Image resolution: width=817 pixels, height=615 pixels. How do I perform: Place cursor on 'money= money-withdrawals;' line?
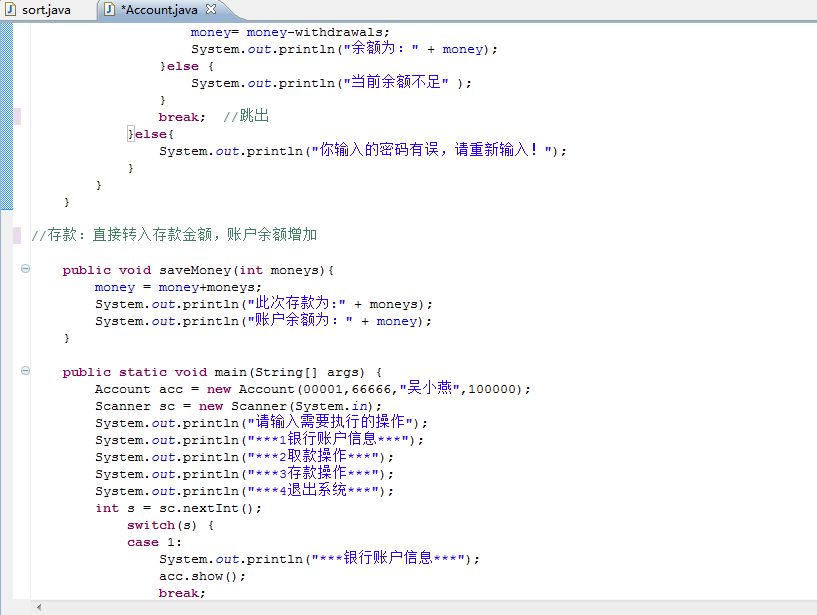pyautogui.click(x=290, y=32)
